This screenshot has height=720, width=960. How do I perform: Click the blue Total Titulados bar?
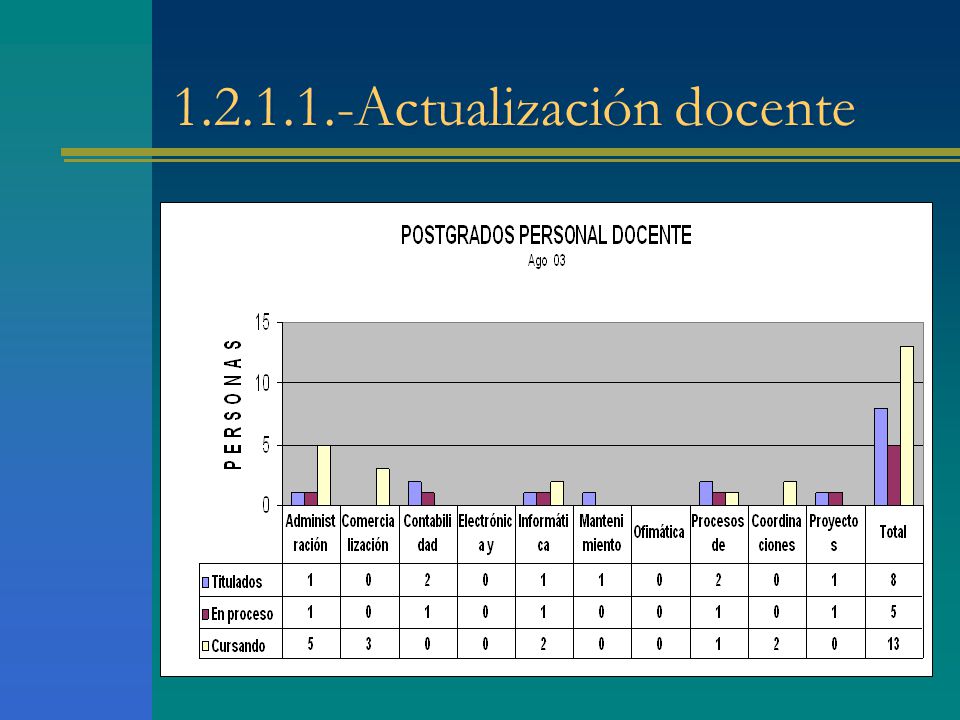coord(880,457)
